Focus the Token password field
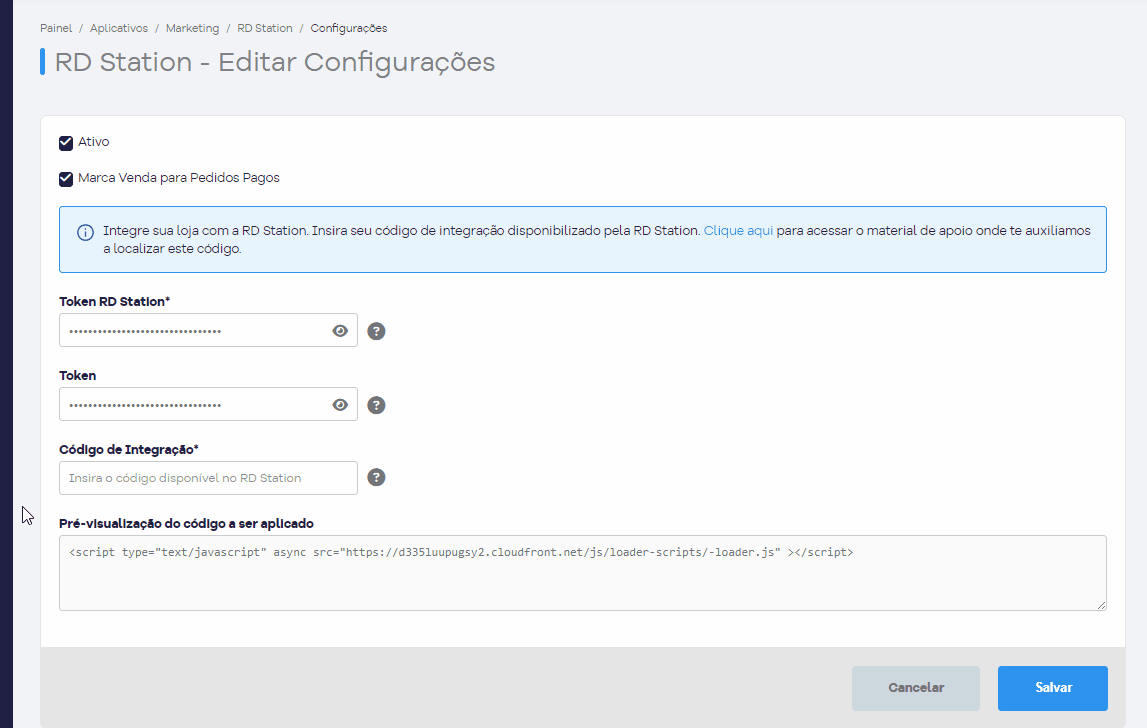 [208, 405]
